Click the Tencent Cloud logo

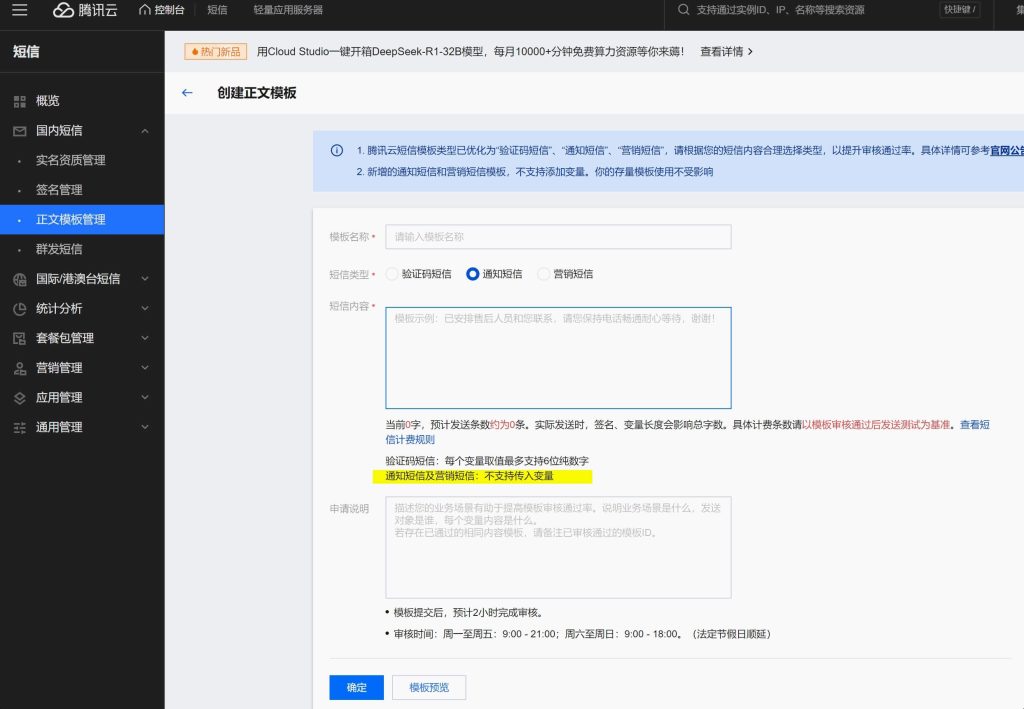coord(85,10)
